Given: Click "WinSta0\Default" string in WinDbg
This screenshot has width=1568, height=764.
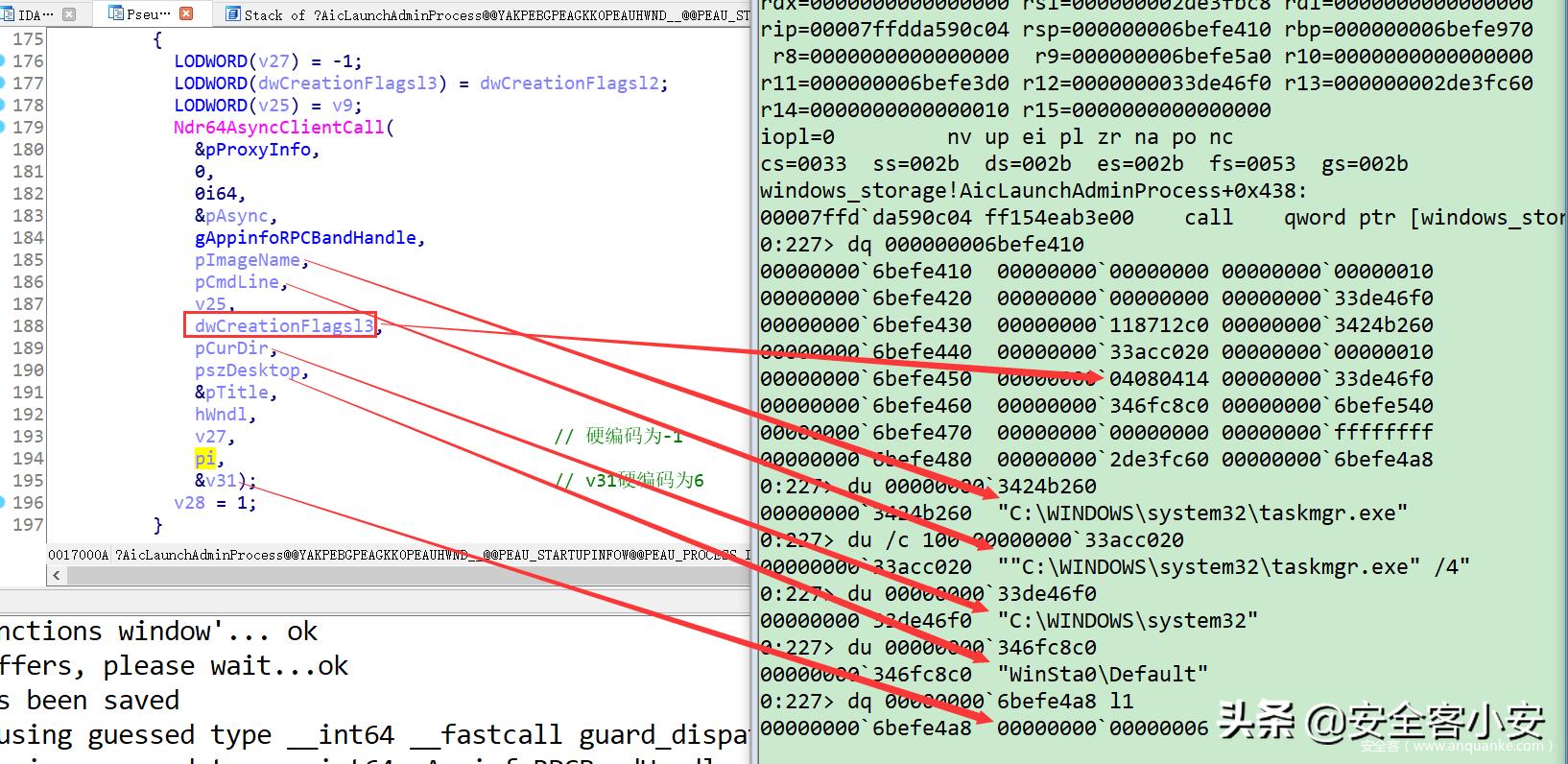Looking at the screenshot, I should pyautogui.click(x=1103, y=675).
